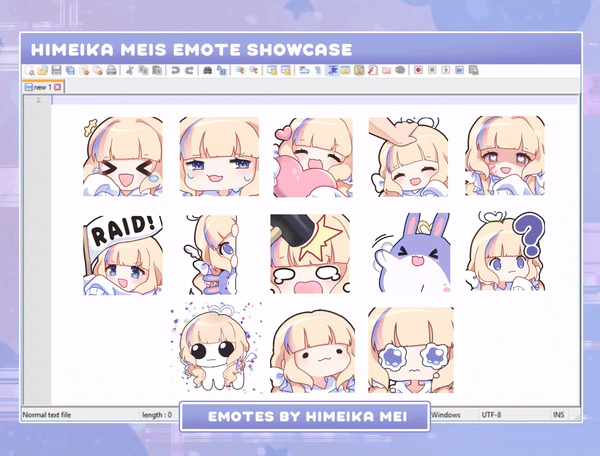The image size is (600, 456).
Task: Start macro recording with the red button
Action: [418, 71]
